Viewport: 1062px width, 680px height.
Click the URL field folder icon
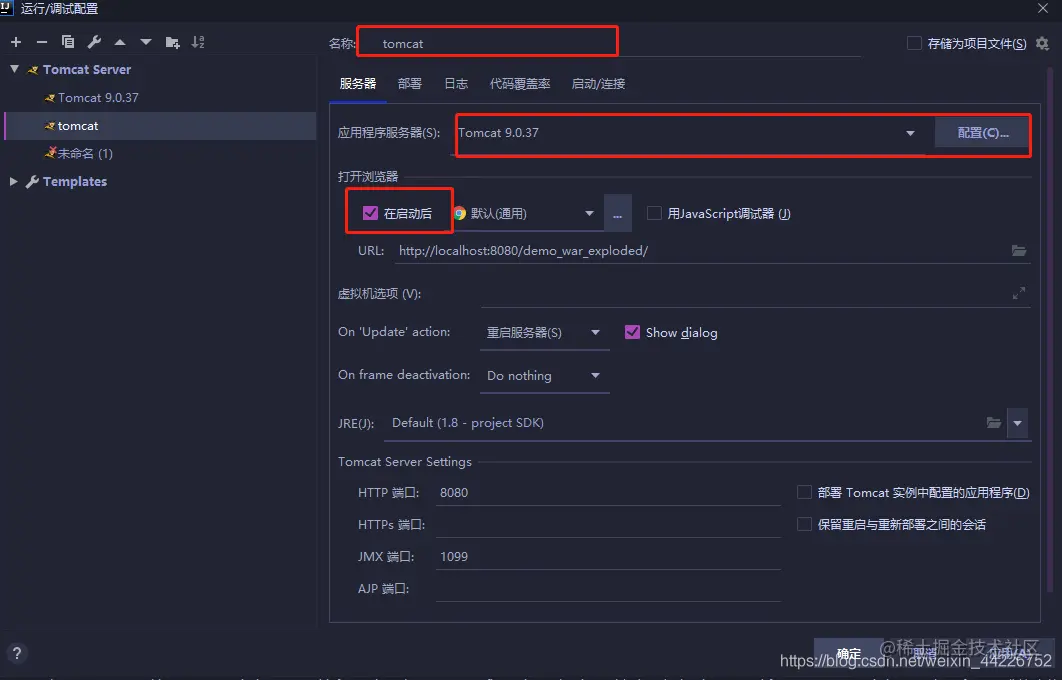click(1019, 250)
